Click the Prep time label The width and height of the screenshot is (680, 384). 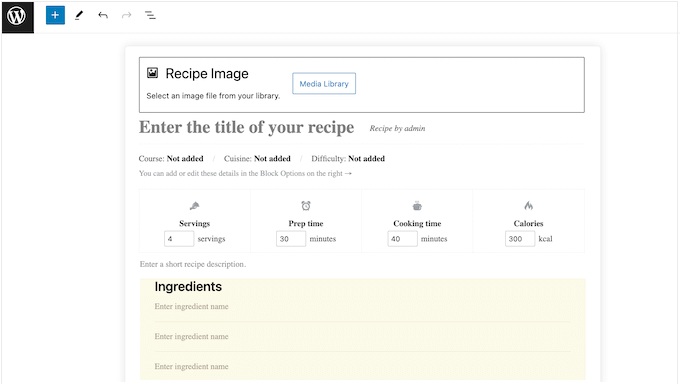[306, 223]
